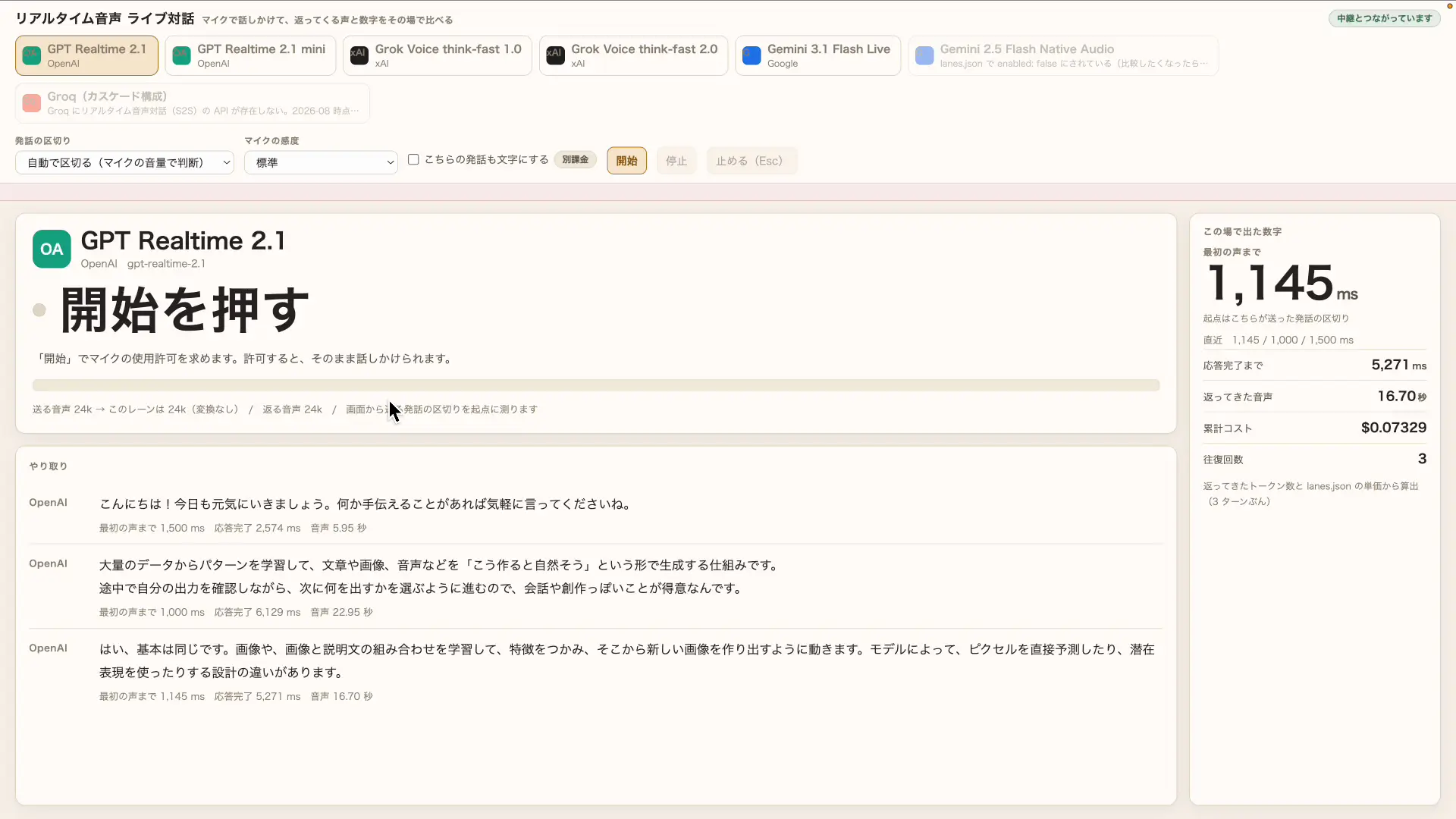1456x819 pixels.
Task: Click the GPT Realtime 2.1 mini tab's icon
Action: pyautogui.click(x=181, y=55)
